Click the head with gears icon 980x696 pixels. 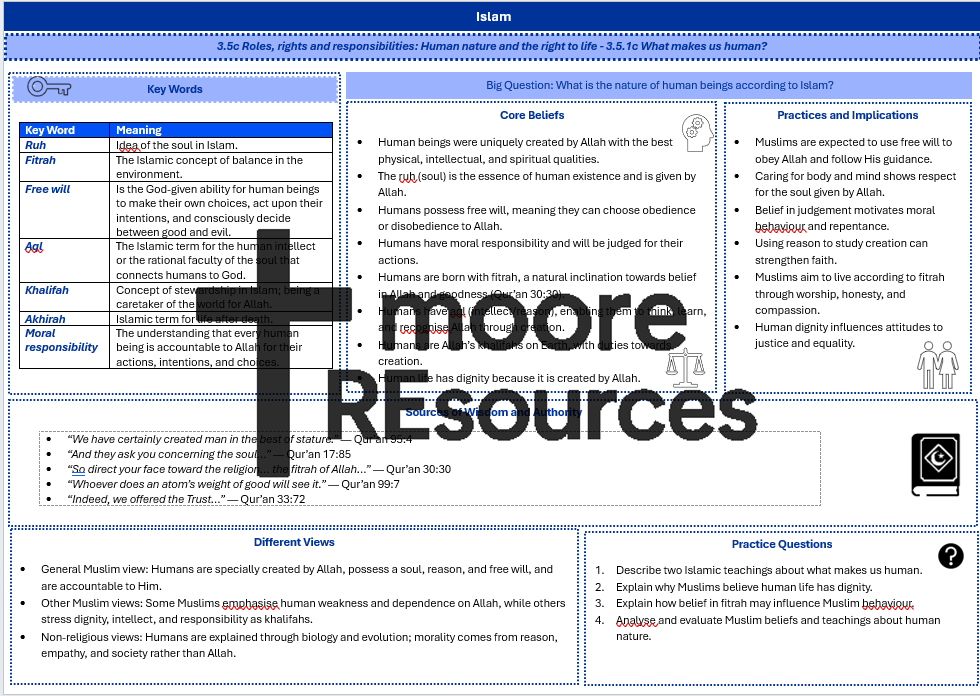tap(697, 132)
